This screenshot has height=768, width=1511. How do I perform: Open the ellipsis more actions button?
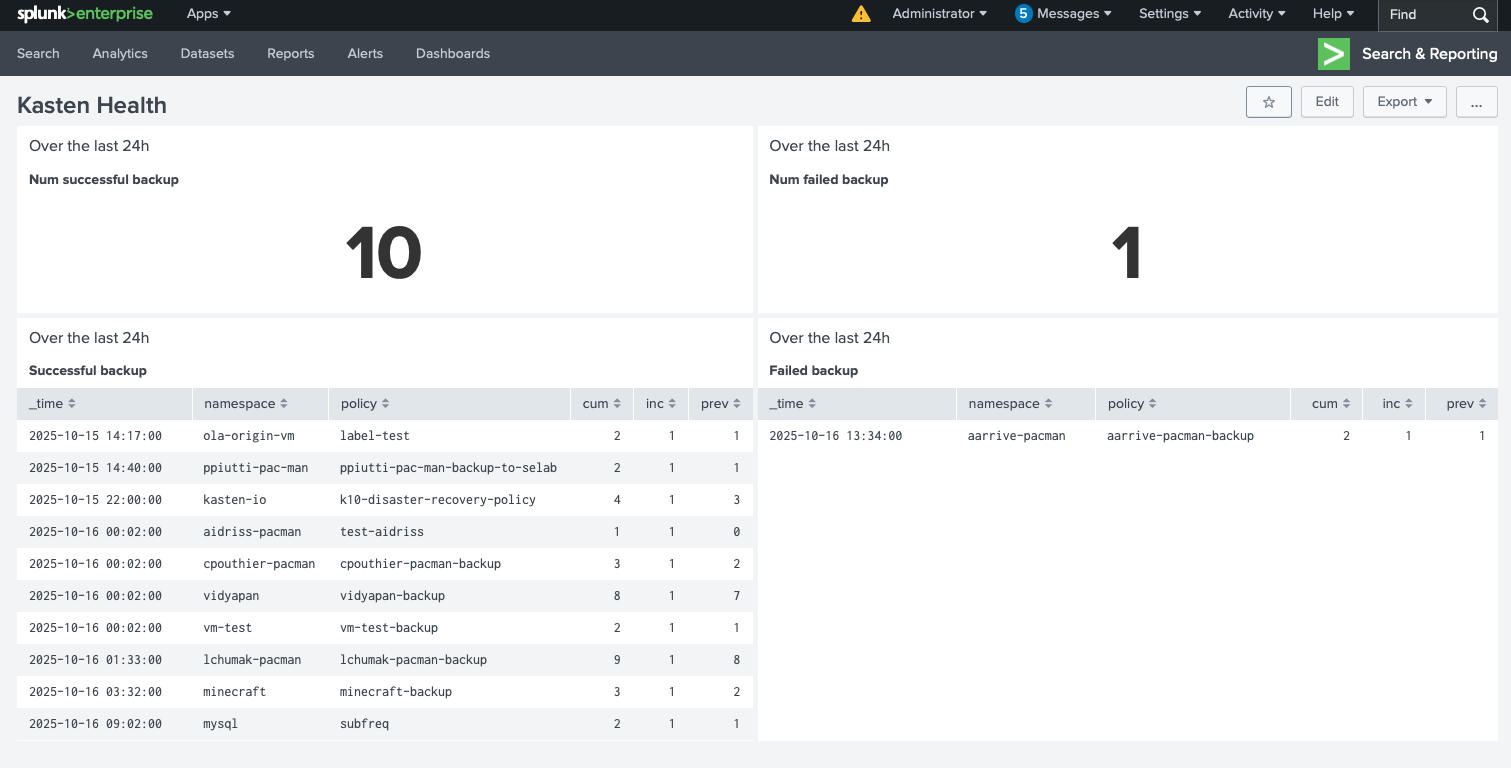point(1476,102)
